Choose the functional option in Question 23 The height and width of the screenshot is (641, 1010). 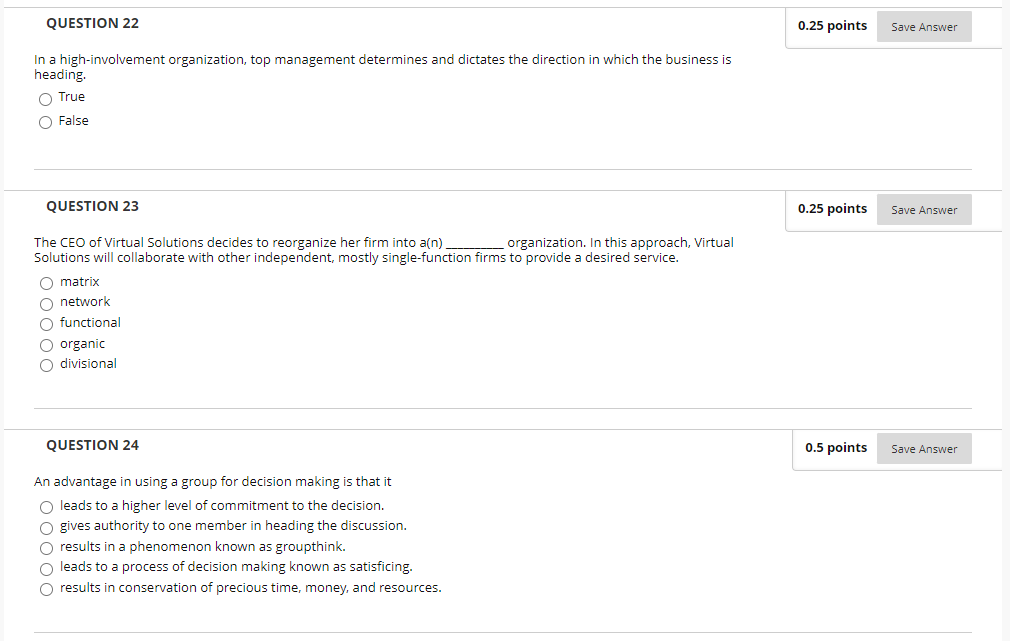[x=46, y=324]
